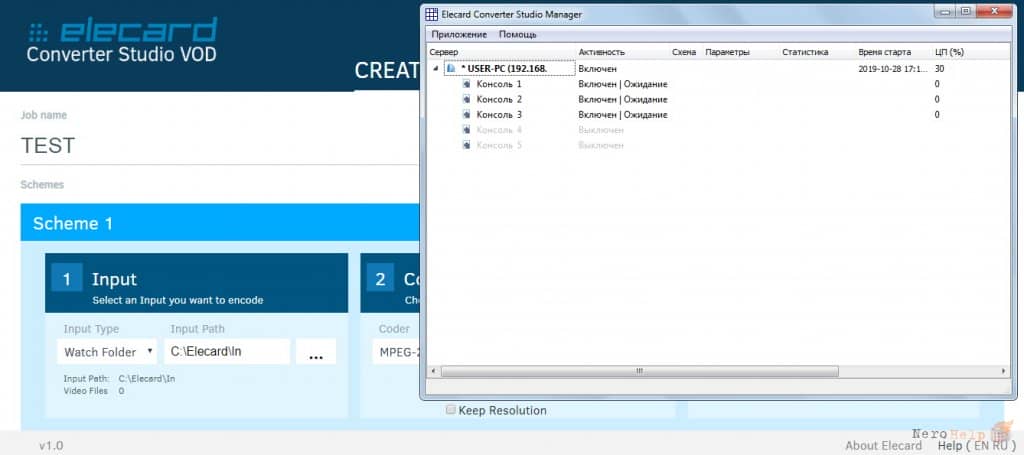Click Консоль 1 status Включен | Ожидание
The image size is (1024, 455).
pos(622,84)
